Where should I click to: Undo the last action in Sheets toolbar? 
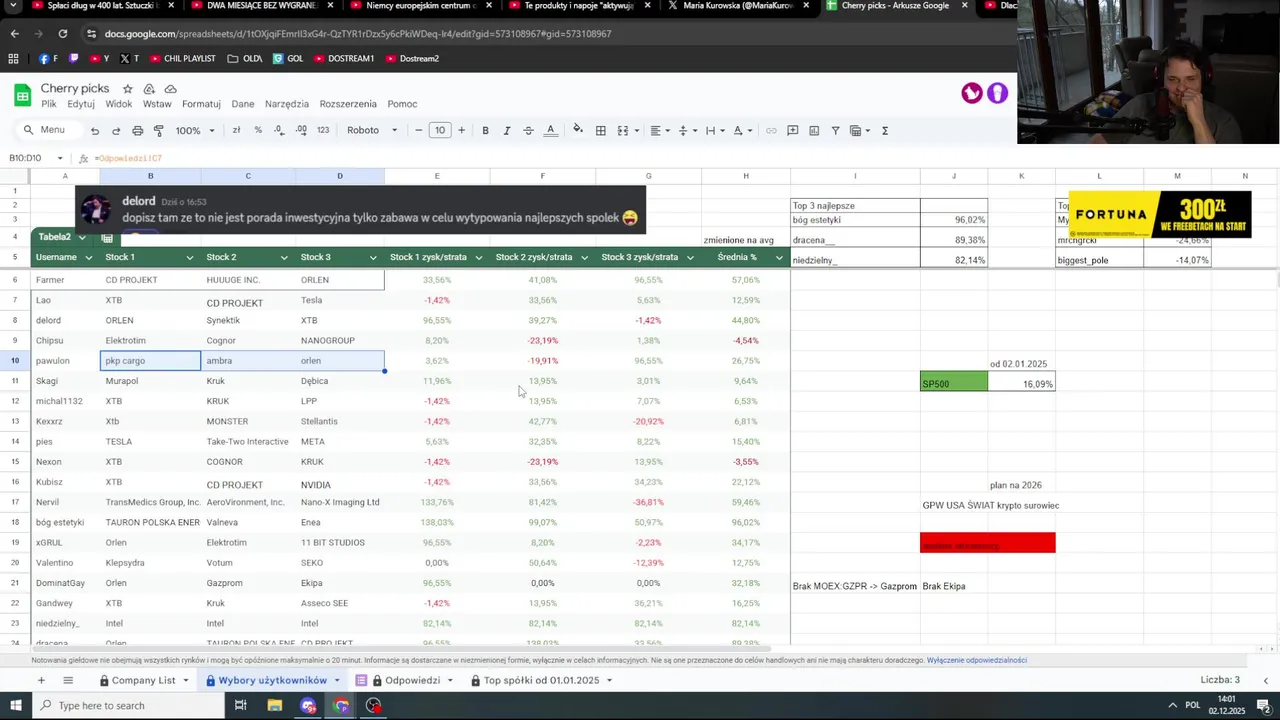(94, 131)
